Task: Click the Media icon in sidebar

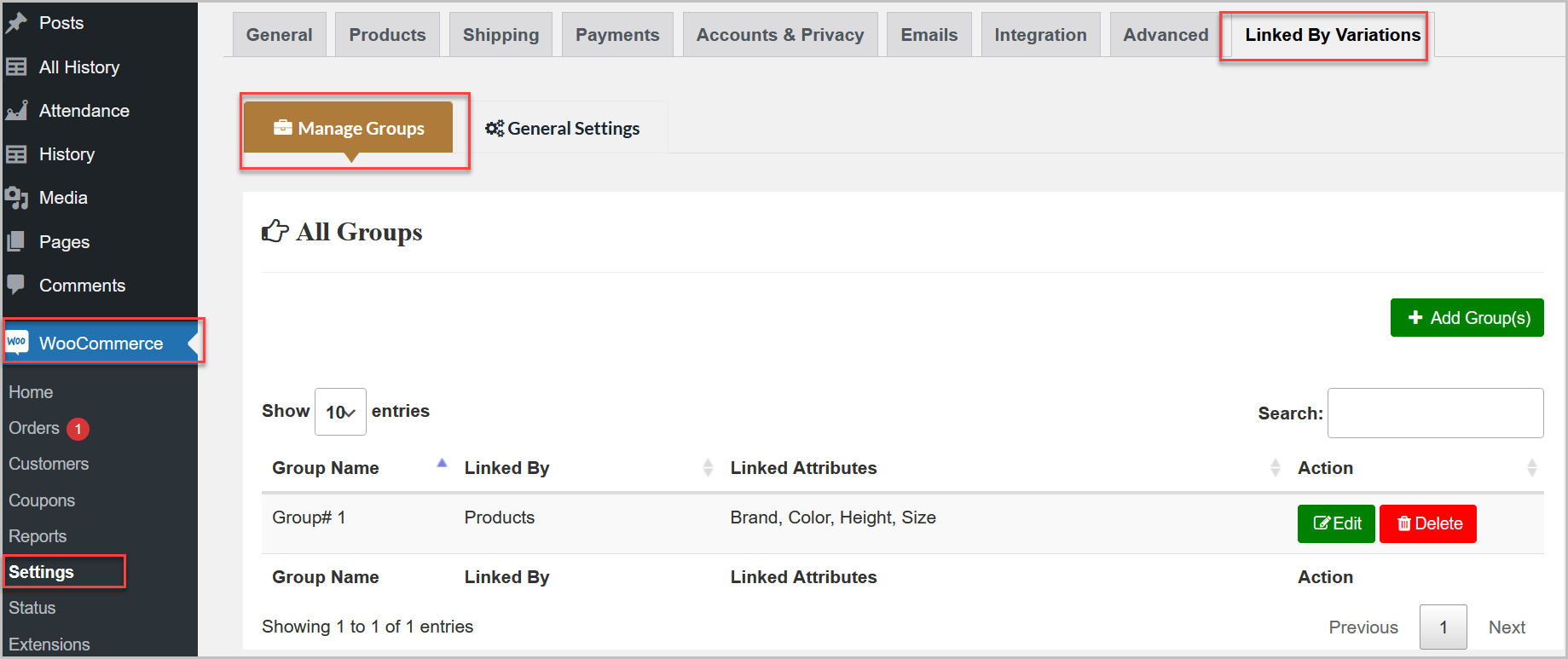Action: coord(16,198)
